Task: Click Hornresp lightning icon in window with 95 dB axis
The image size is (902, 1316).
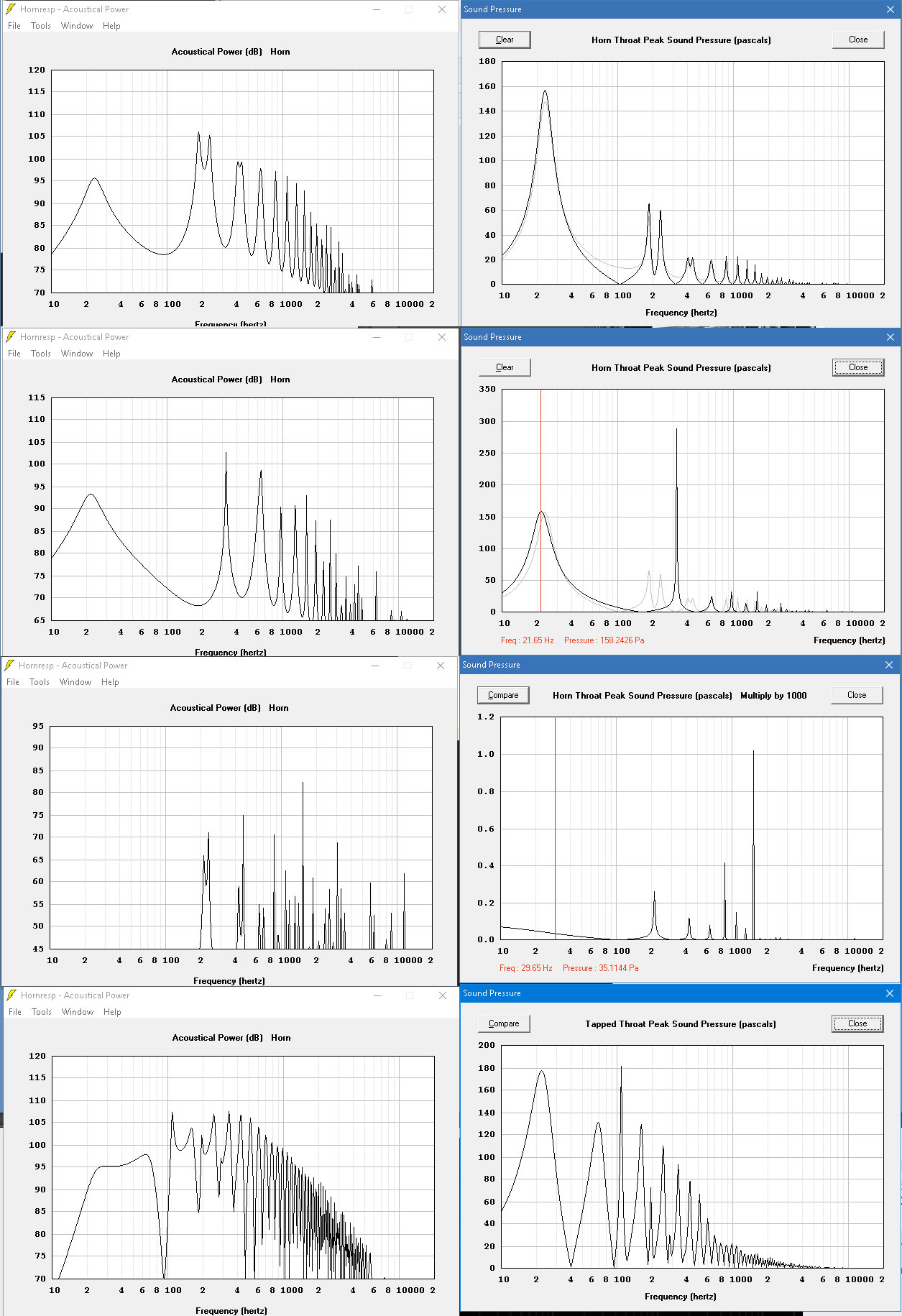Action: pyautogui.click(x=9, y=665)
